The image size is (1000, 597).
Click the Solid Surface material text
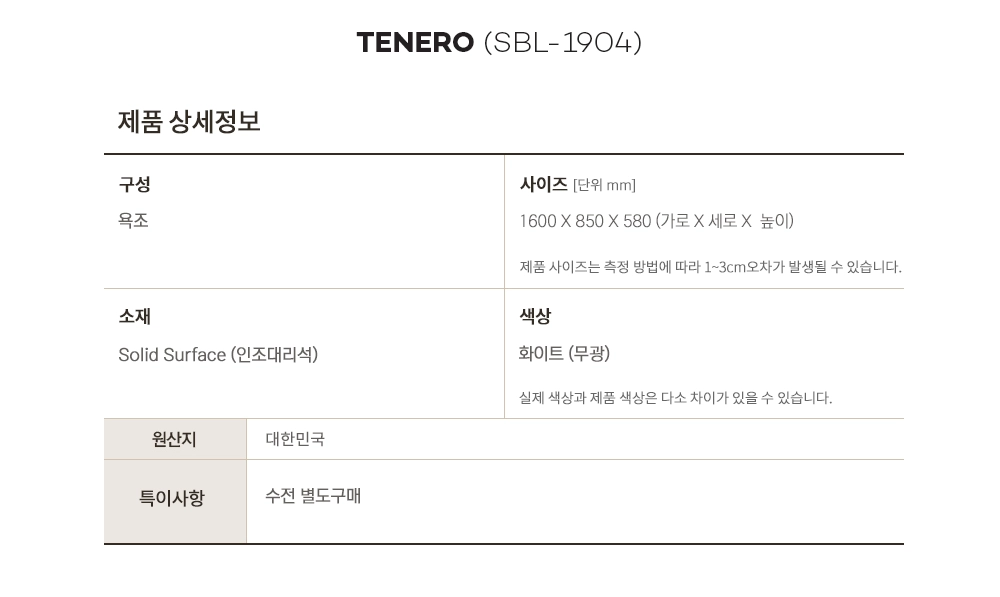tap(172, 355)
